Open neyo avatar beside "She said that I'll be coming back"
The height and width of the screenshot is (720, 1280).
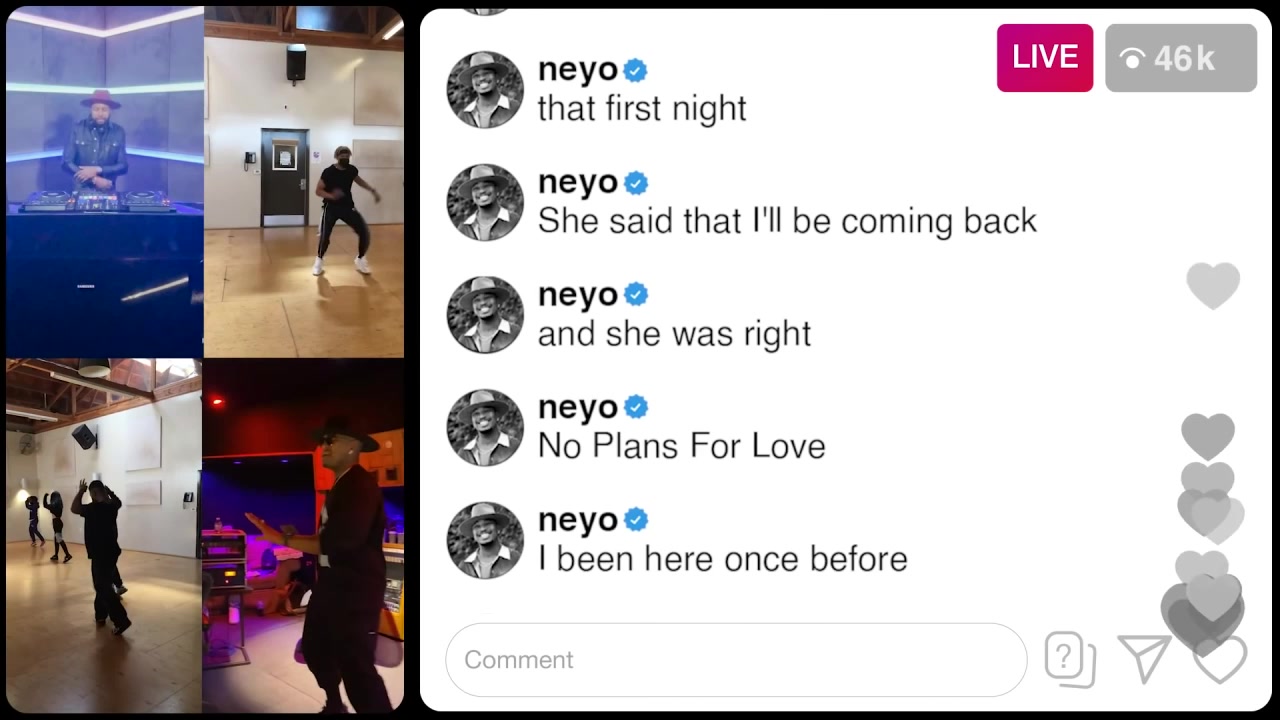[x=485, y=202]
